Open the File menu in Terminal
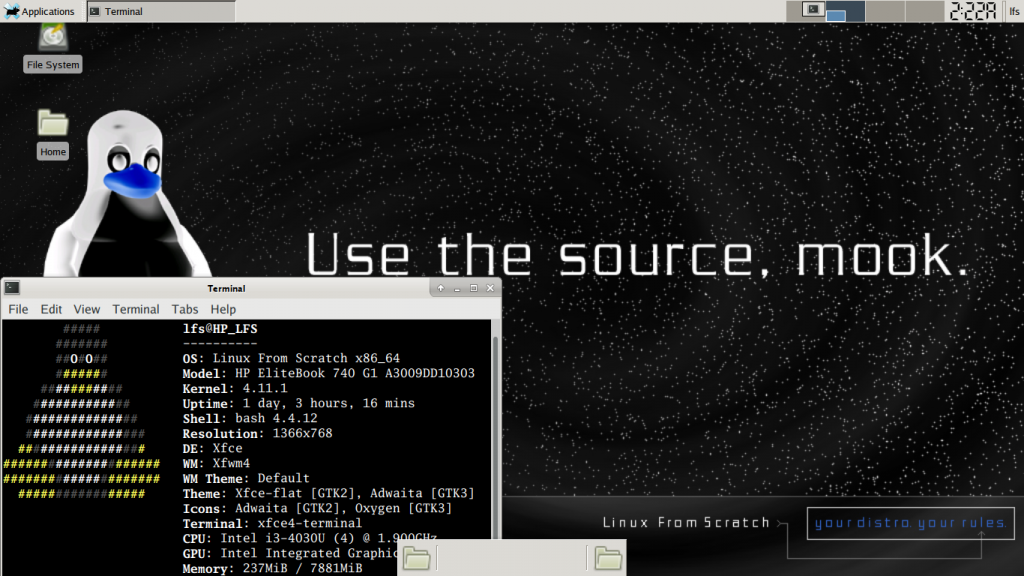 tap(18, 309)
